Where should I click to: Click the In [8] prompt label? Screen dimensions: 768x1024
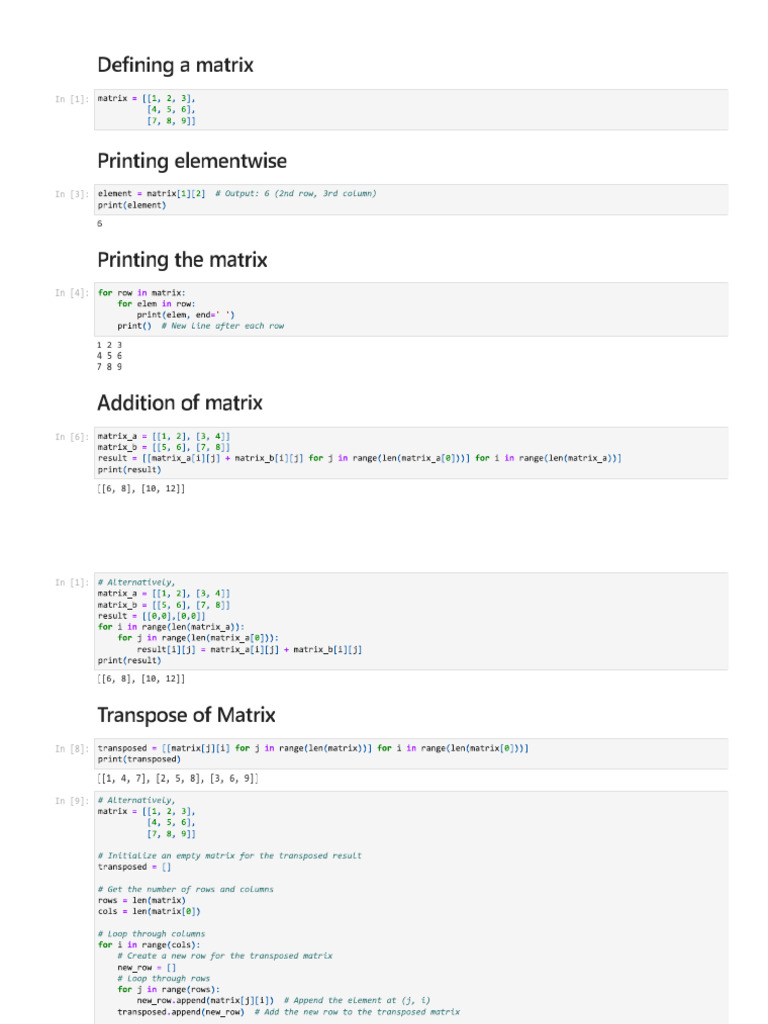73,748
